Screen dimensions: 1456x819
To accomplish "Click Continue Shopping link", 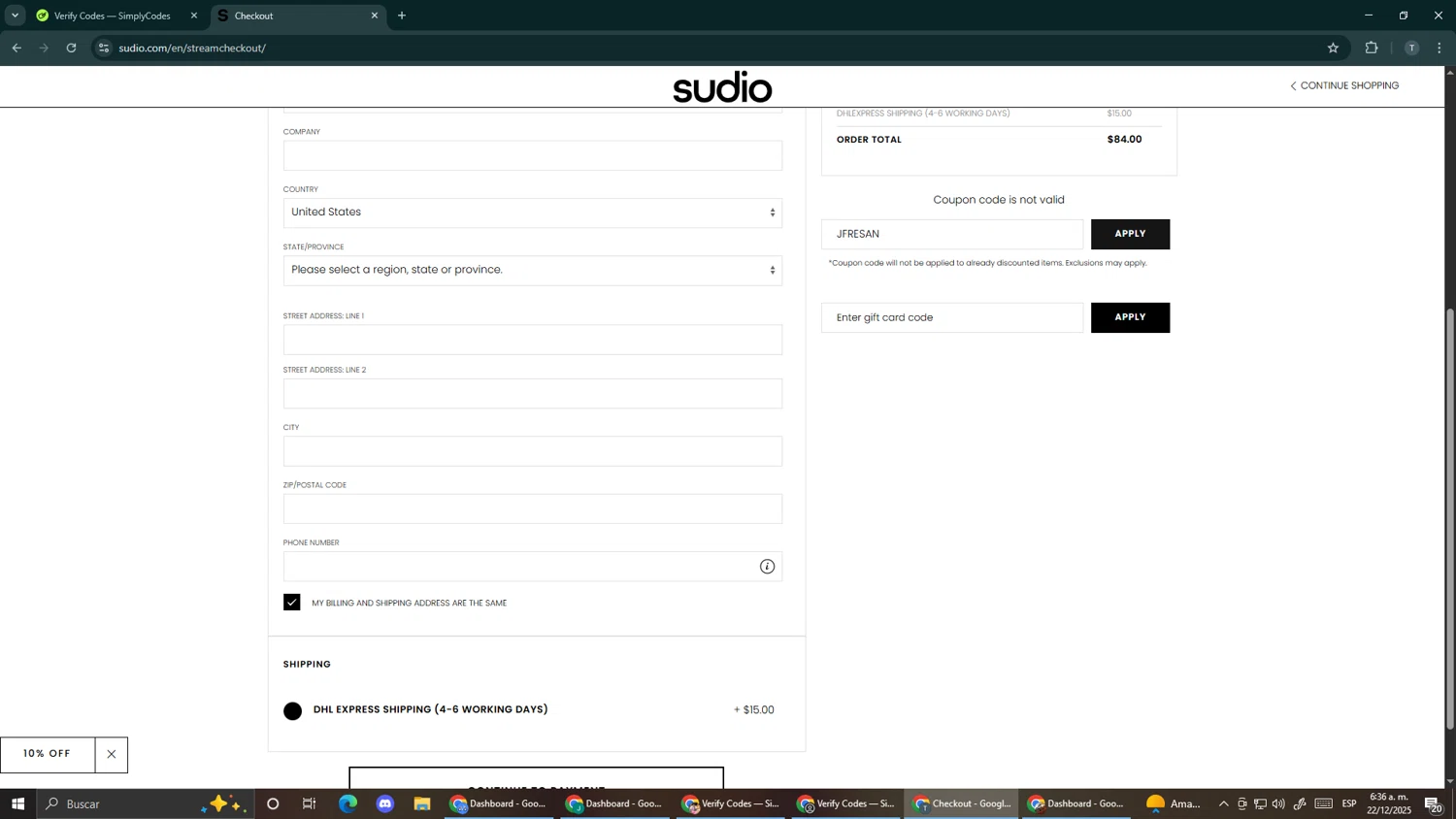I will point(1344,85).
